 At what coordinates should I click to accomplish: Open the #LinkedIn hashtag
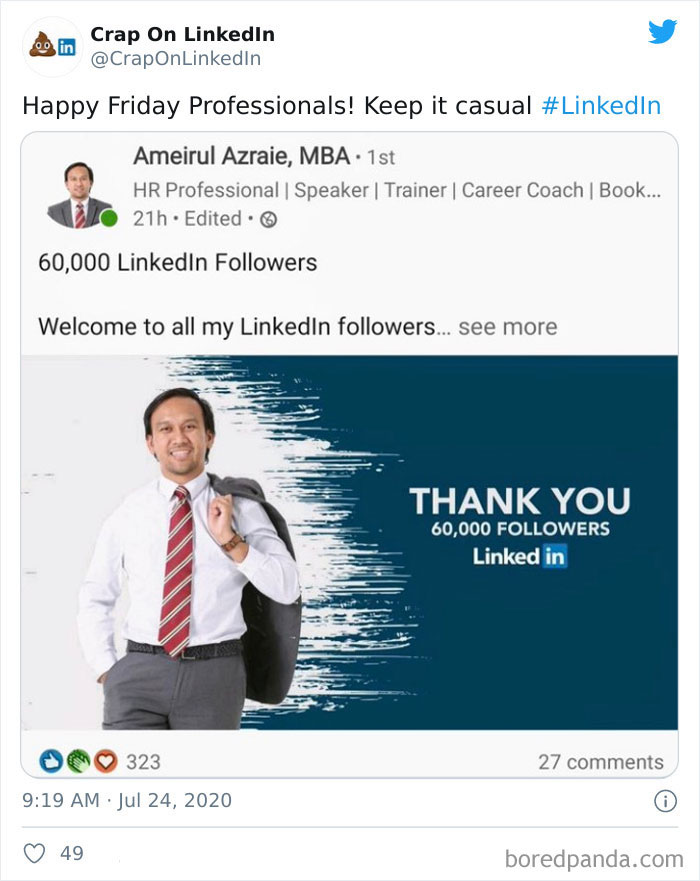pyautogui.click(x=601, y=103)
